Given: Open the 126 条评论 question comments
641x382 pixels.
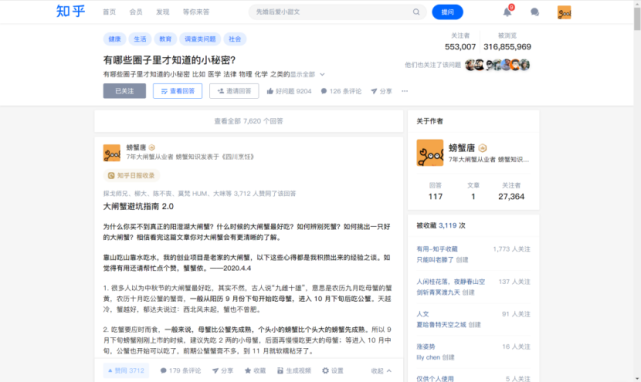Looking at the screenshot, I should coord(341,91).
